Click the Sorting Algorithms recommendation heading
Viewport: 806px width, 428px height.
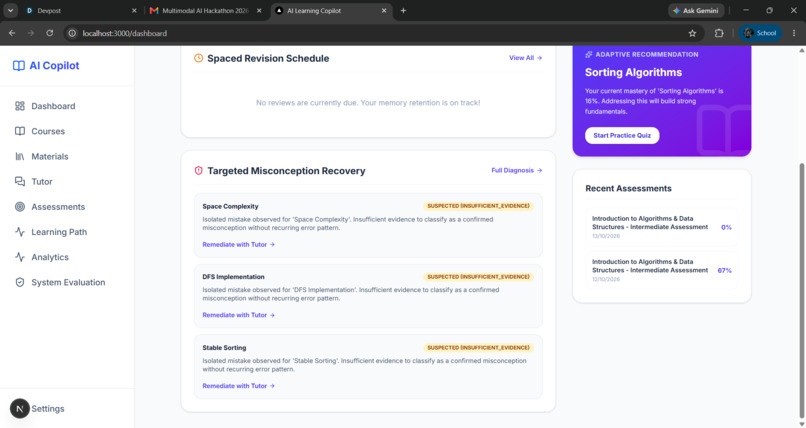633,72
